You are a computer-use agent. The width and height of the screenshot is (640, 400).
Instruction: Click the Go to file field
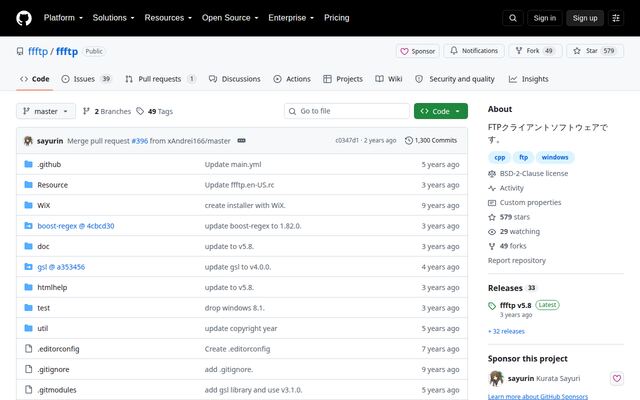pyautogui.click(x=347, y=111)
